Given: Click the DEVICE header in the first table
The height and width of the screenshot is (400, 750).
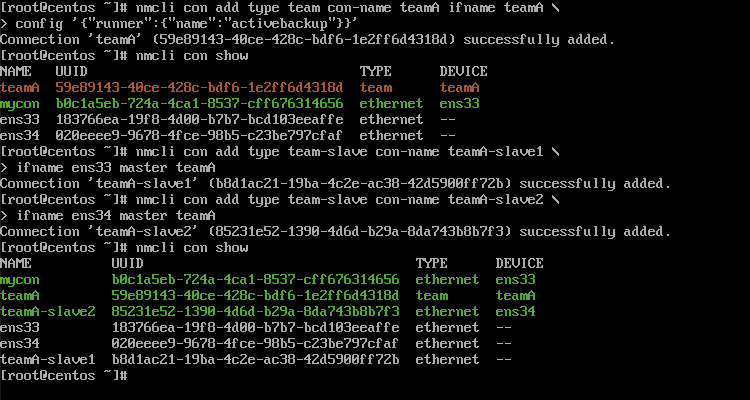Looking at the screenshot, I should pos(463,72).
